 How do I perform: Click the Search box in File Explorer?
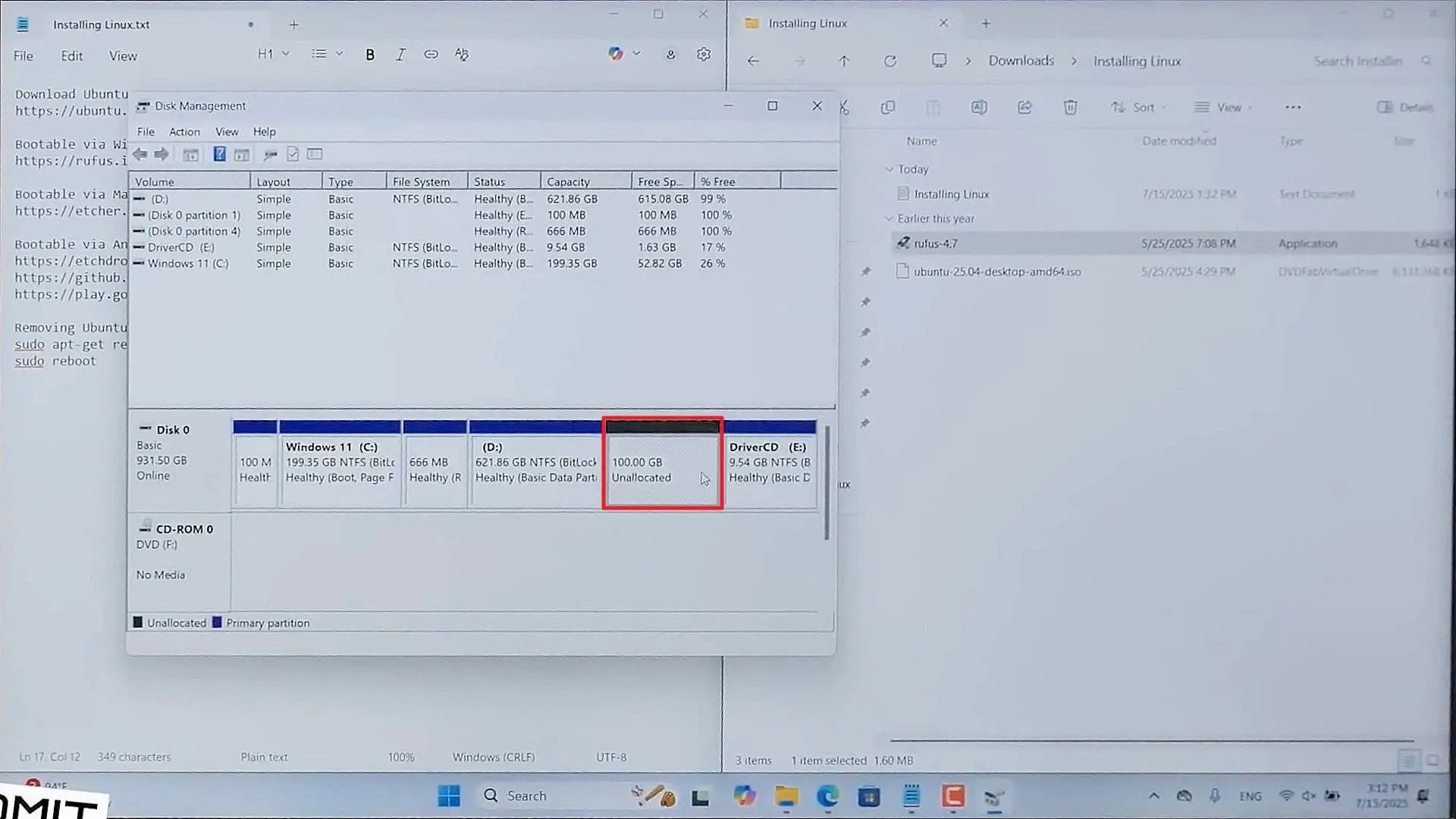1371,61
